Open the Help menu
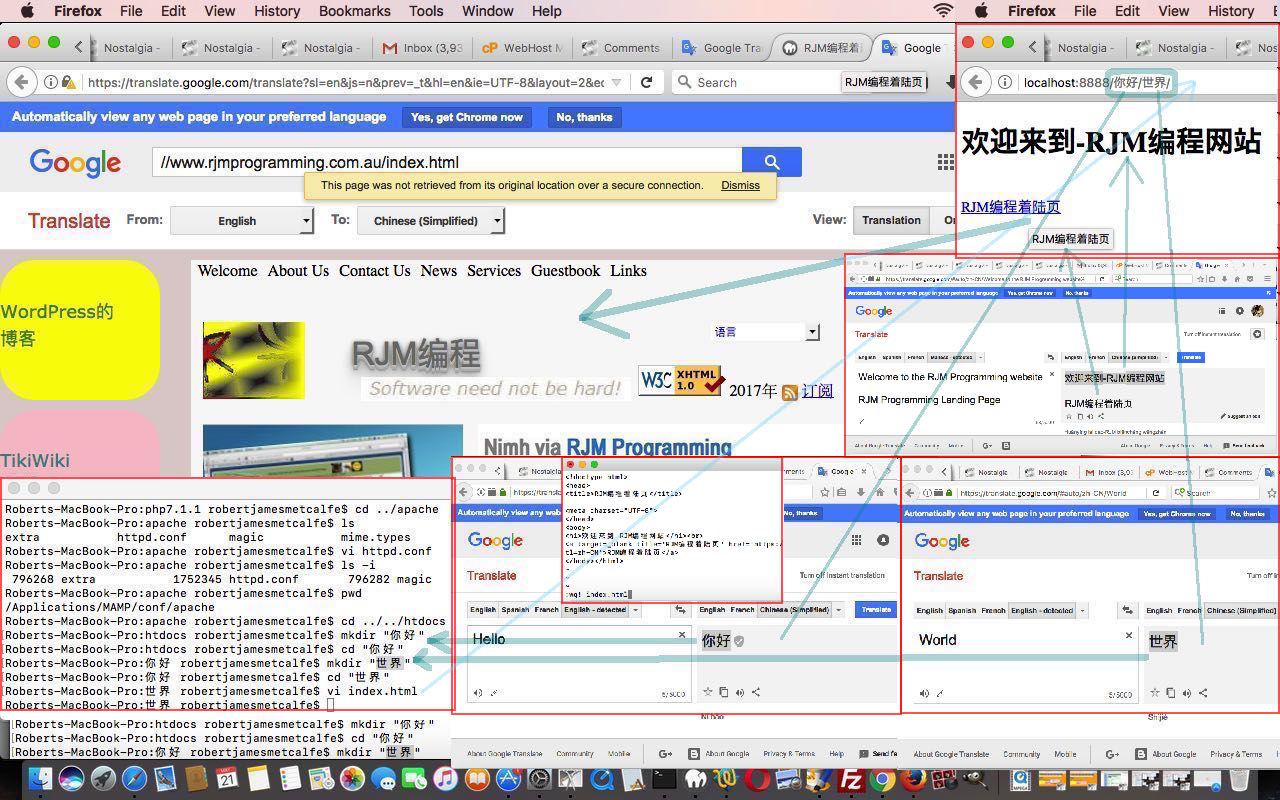Viewport: 1280px width, 800px height. click(x=546, y=11)
